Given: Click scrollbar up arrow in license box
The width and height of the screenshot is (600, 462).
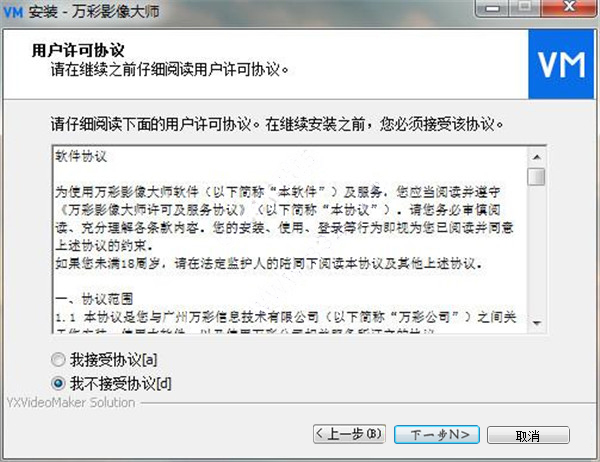Looking at the screenshot, I should 536,157.
